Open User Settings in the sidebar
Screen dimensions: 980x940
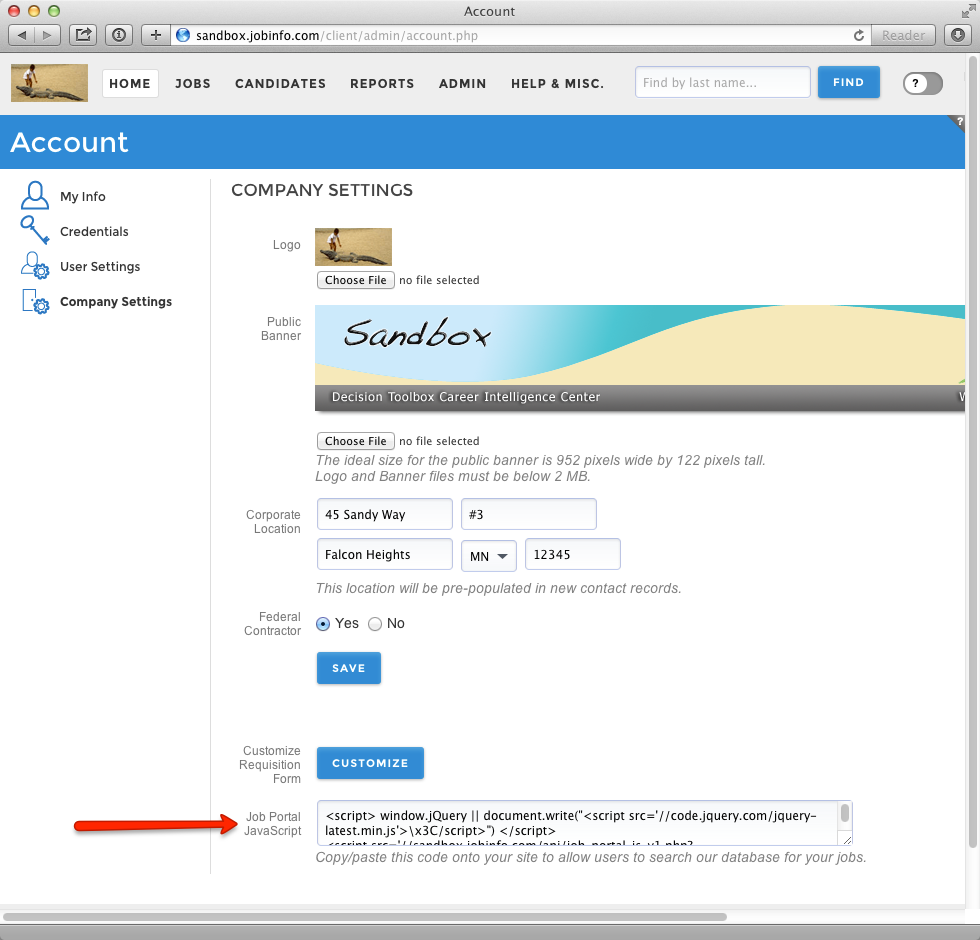100,266
